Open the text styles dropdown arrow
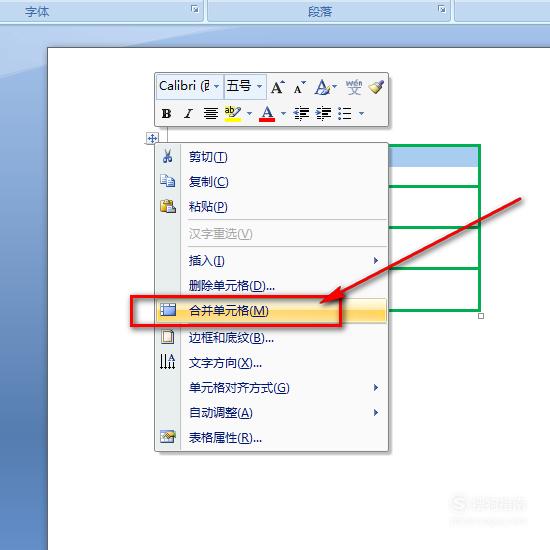The height and width of the screenshot is (550, 550). [335, 86]
